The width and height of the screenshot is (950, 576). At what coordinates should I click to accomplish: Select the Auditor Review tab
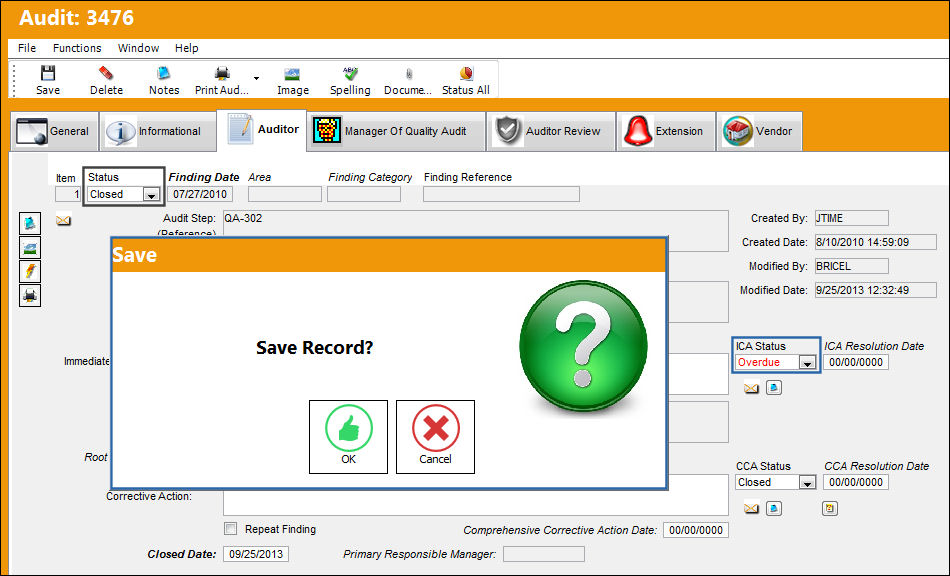[551, 131]
